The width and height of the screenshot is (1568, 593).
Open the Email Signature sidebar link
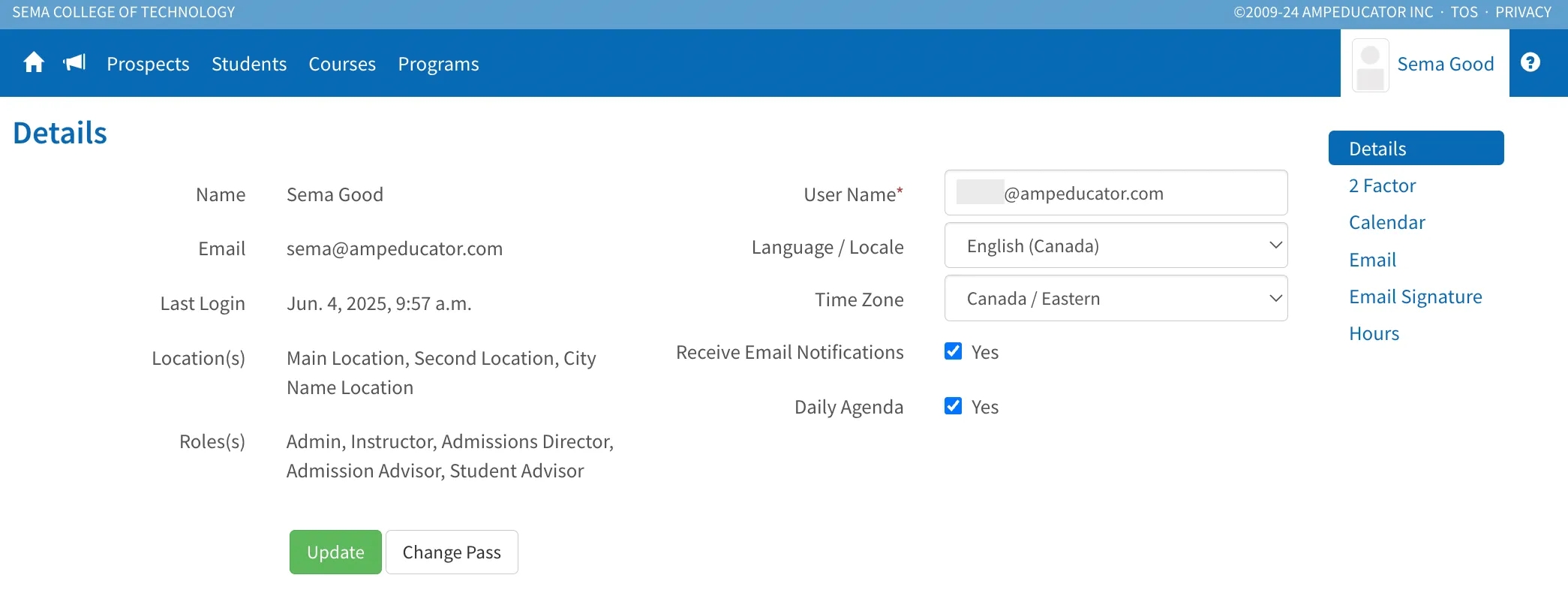pos(1415,296)
